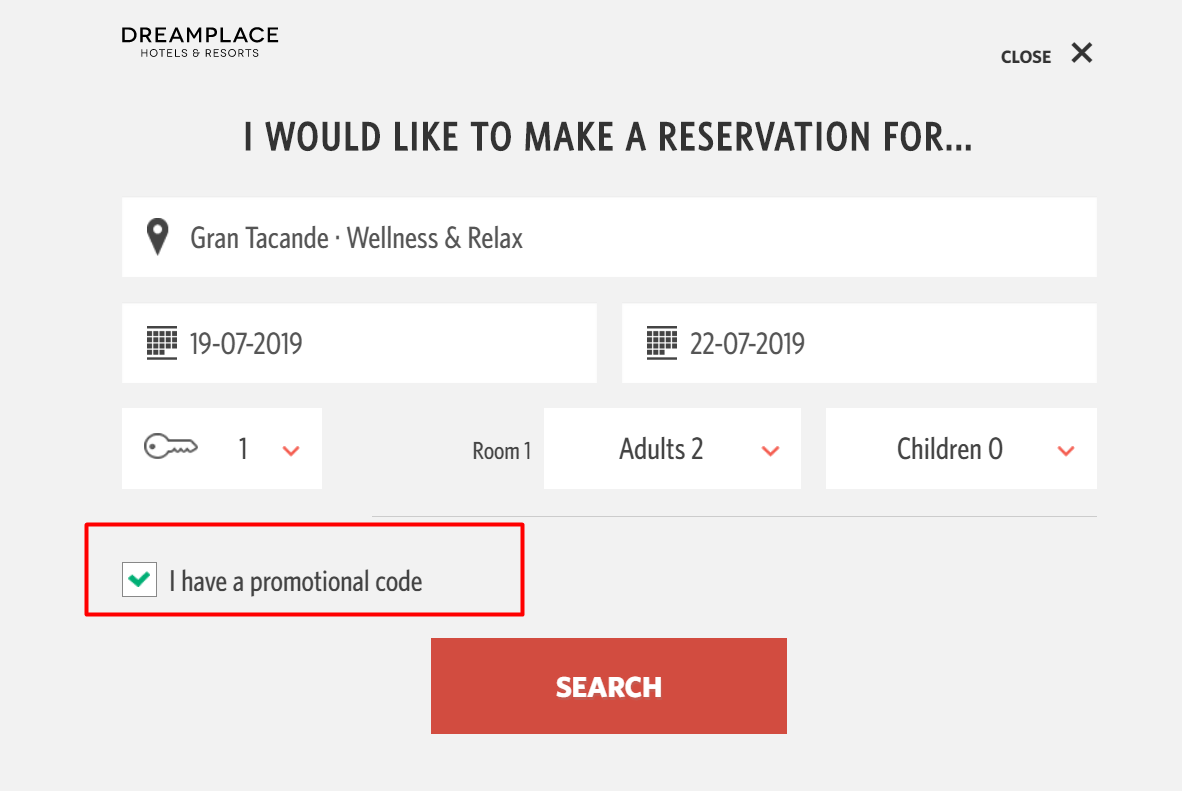Click the X close icon
1182x791 pixels.
[1081, 54]
